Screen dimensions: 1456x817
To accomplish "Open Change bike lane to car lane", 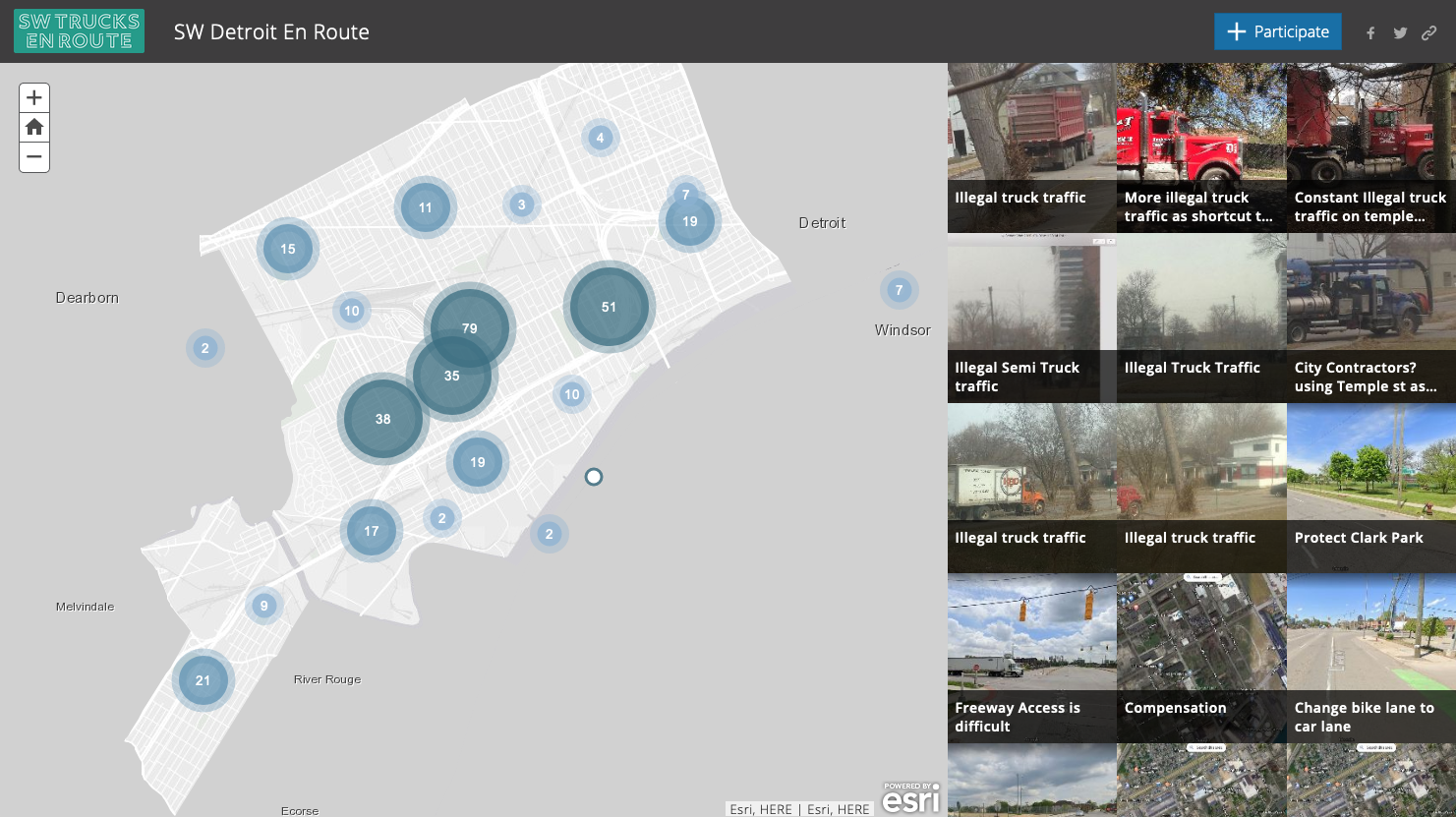I will coord(1370,658).
